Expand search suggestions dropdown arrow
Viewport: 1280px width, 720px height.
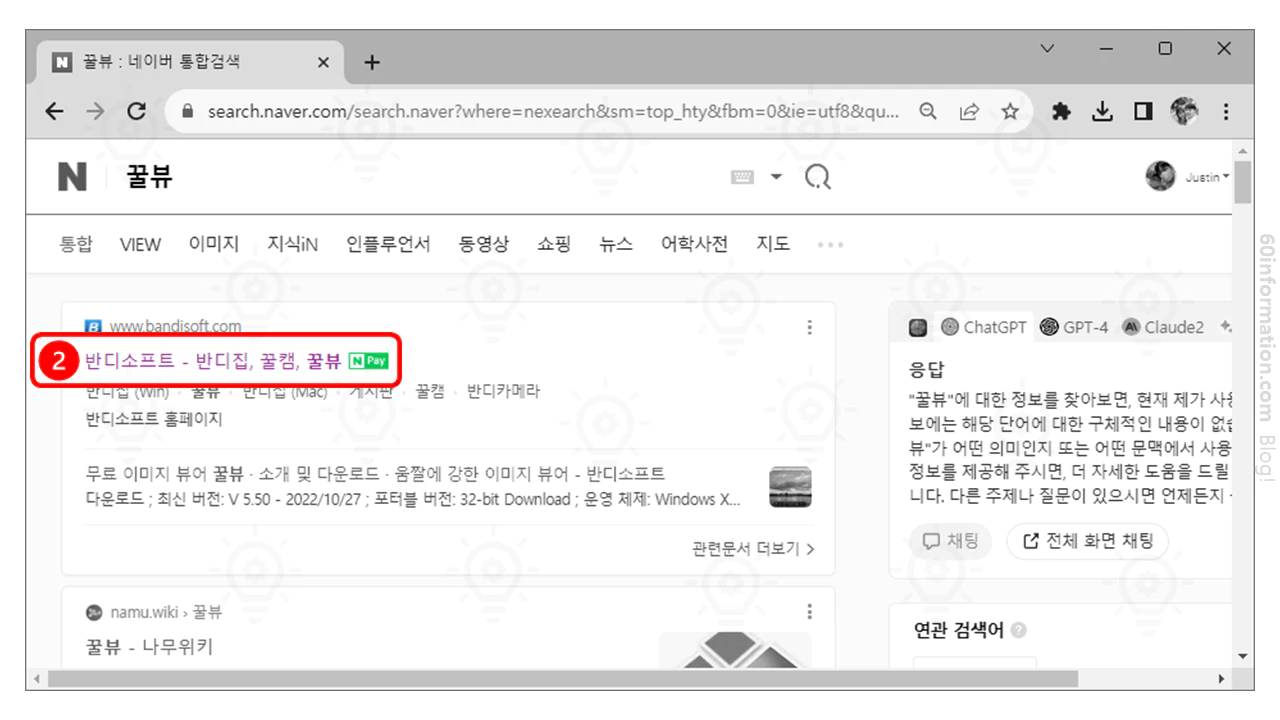coord(776,177)
